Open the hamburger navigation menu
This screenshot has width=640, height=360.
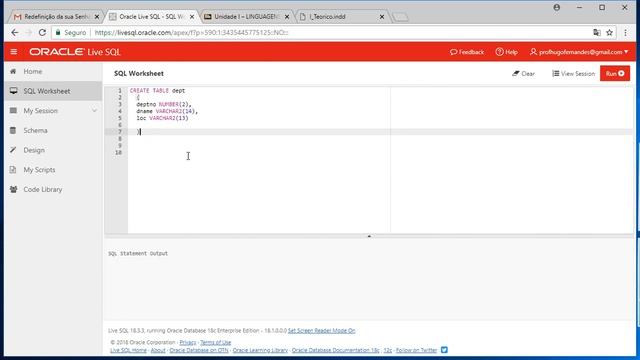tap(13, 52)
